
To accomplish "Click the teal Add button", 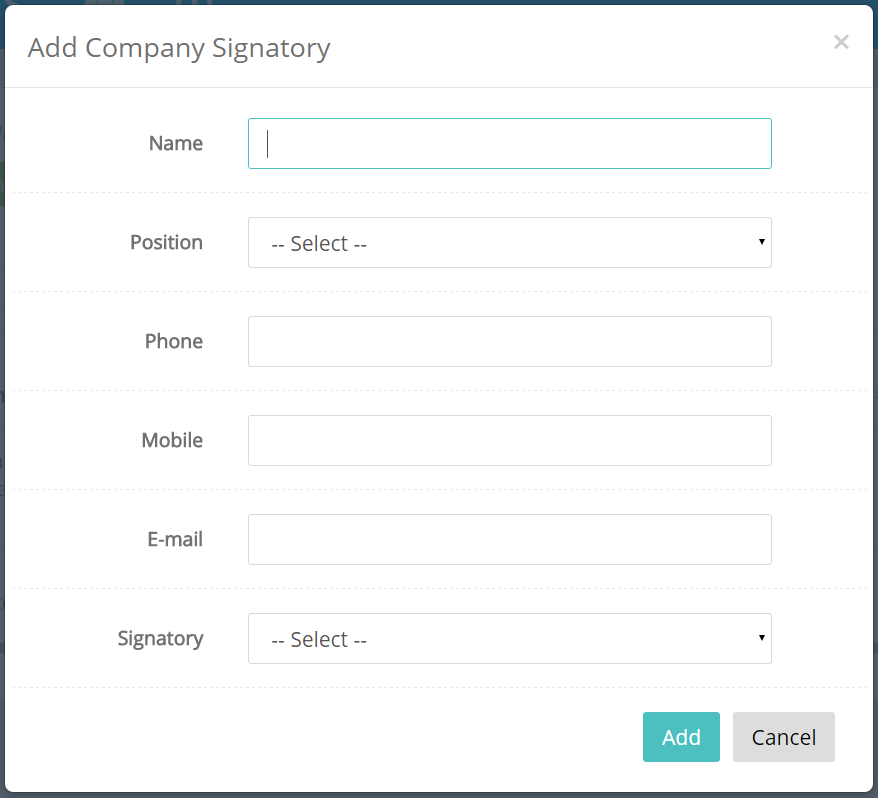I will 681,737.
